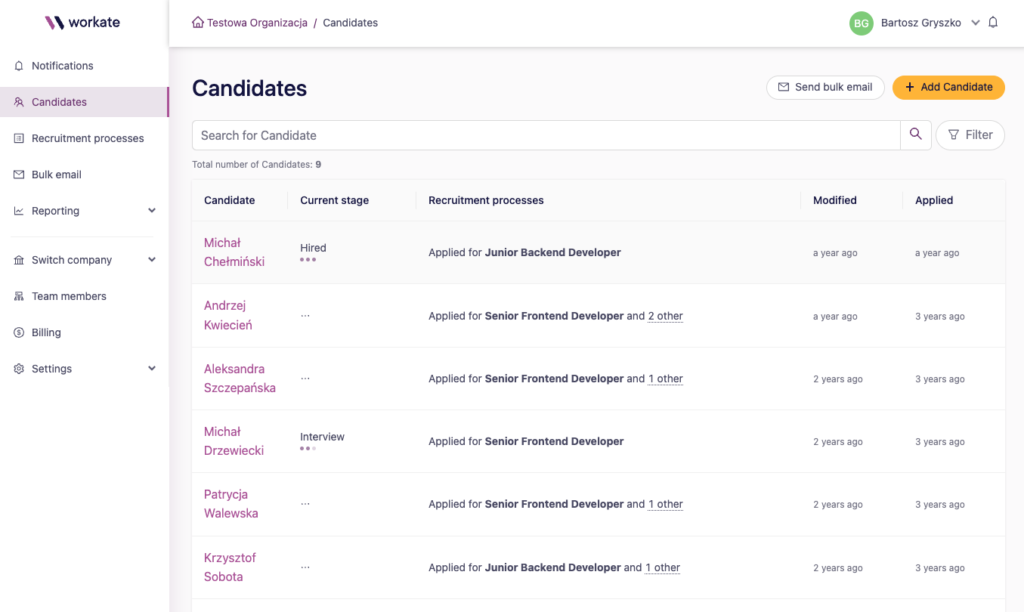
Task: Click the Workate logo
Action: pyautogui.click(x=83, y=22)
